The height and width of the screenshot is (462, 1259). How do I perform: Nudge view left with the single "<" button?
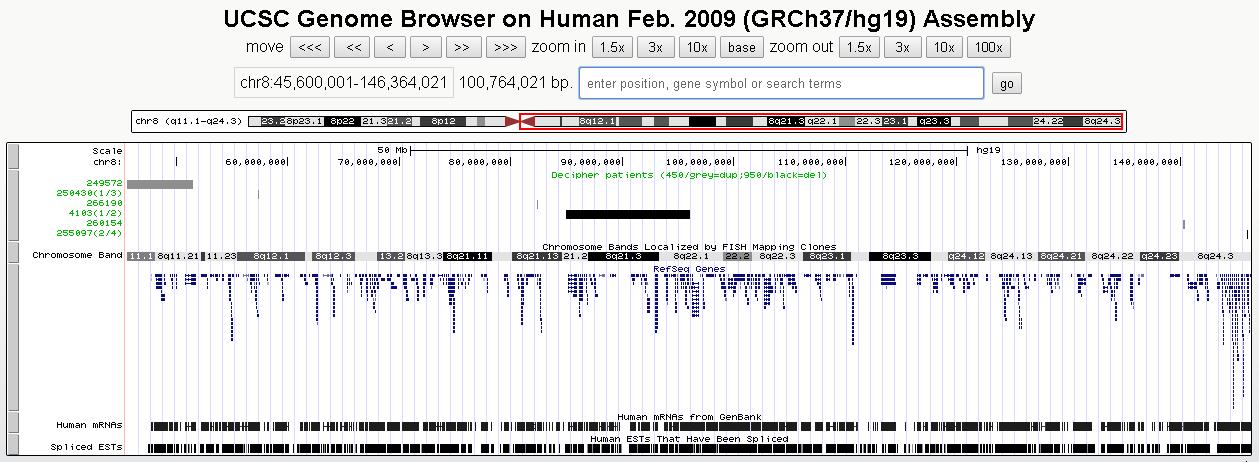(389, 47)
